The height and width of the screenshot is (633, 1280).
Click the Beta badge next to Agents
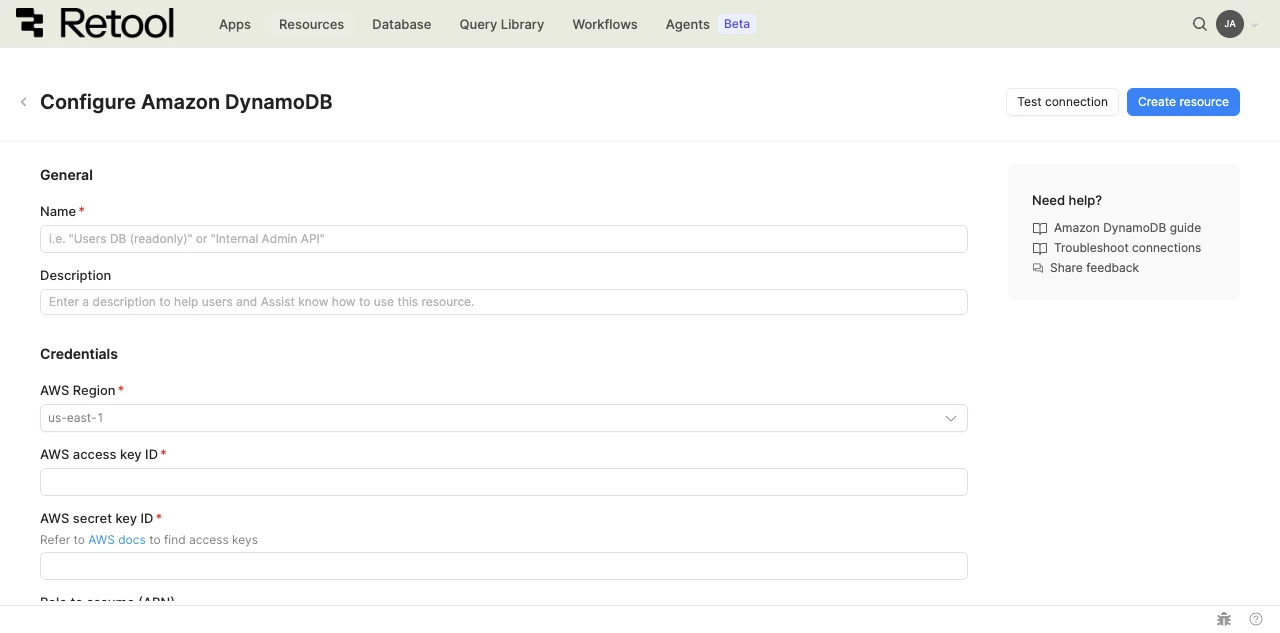pos(737,24)
